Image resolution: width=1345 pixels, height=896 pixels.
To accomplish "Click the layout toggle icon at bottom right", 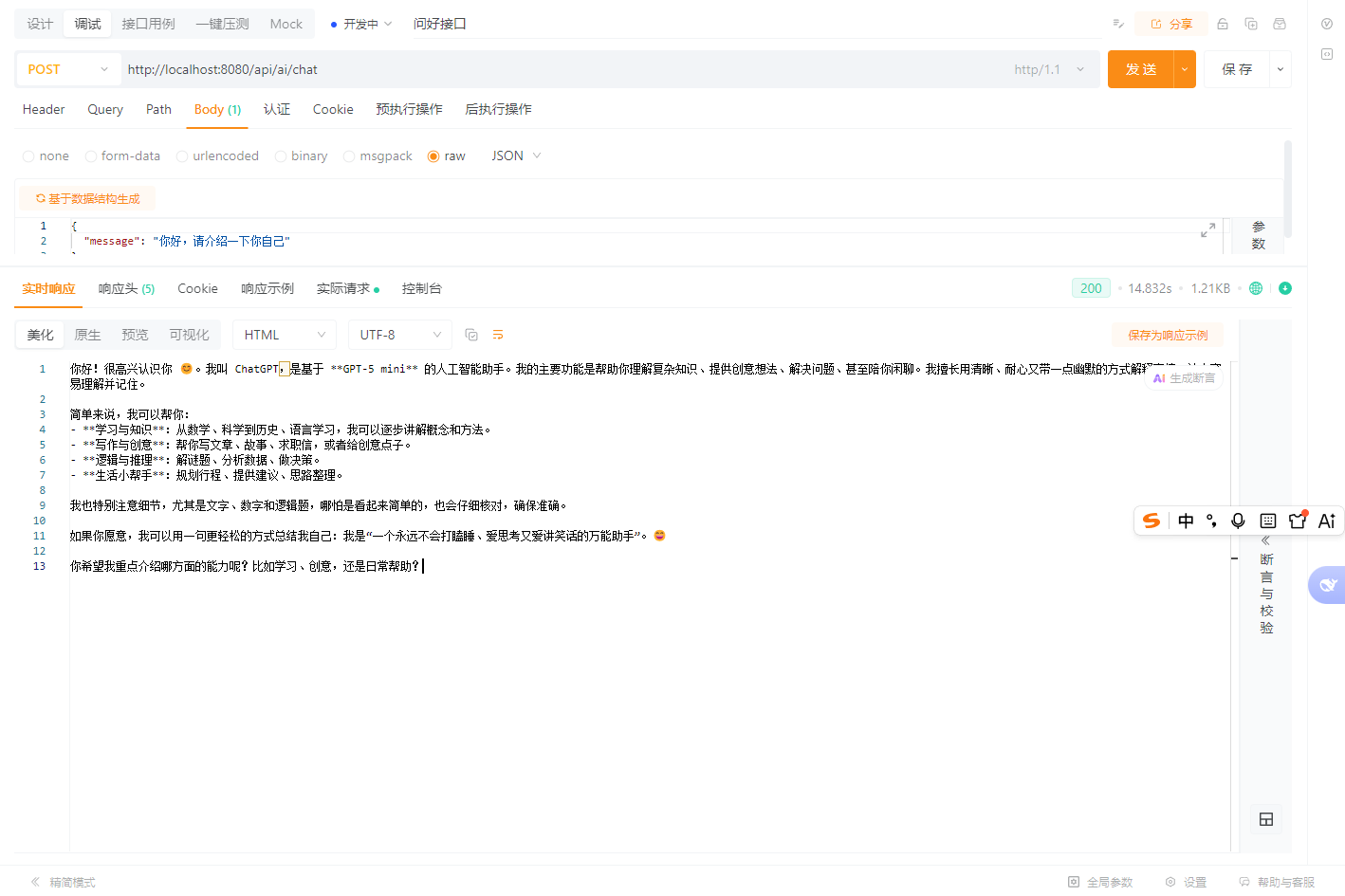I will [x=1266, y=819].
